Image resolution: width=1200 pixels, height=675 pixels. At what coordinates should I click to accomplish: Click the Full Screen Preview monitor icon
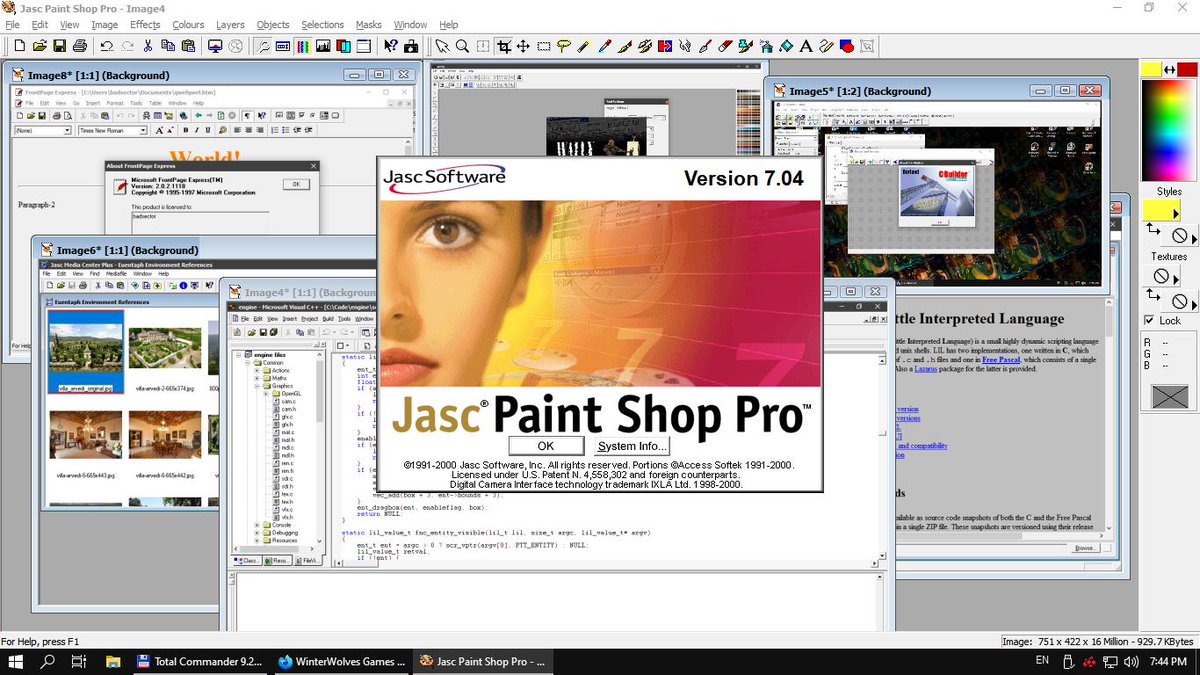215,46
